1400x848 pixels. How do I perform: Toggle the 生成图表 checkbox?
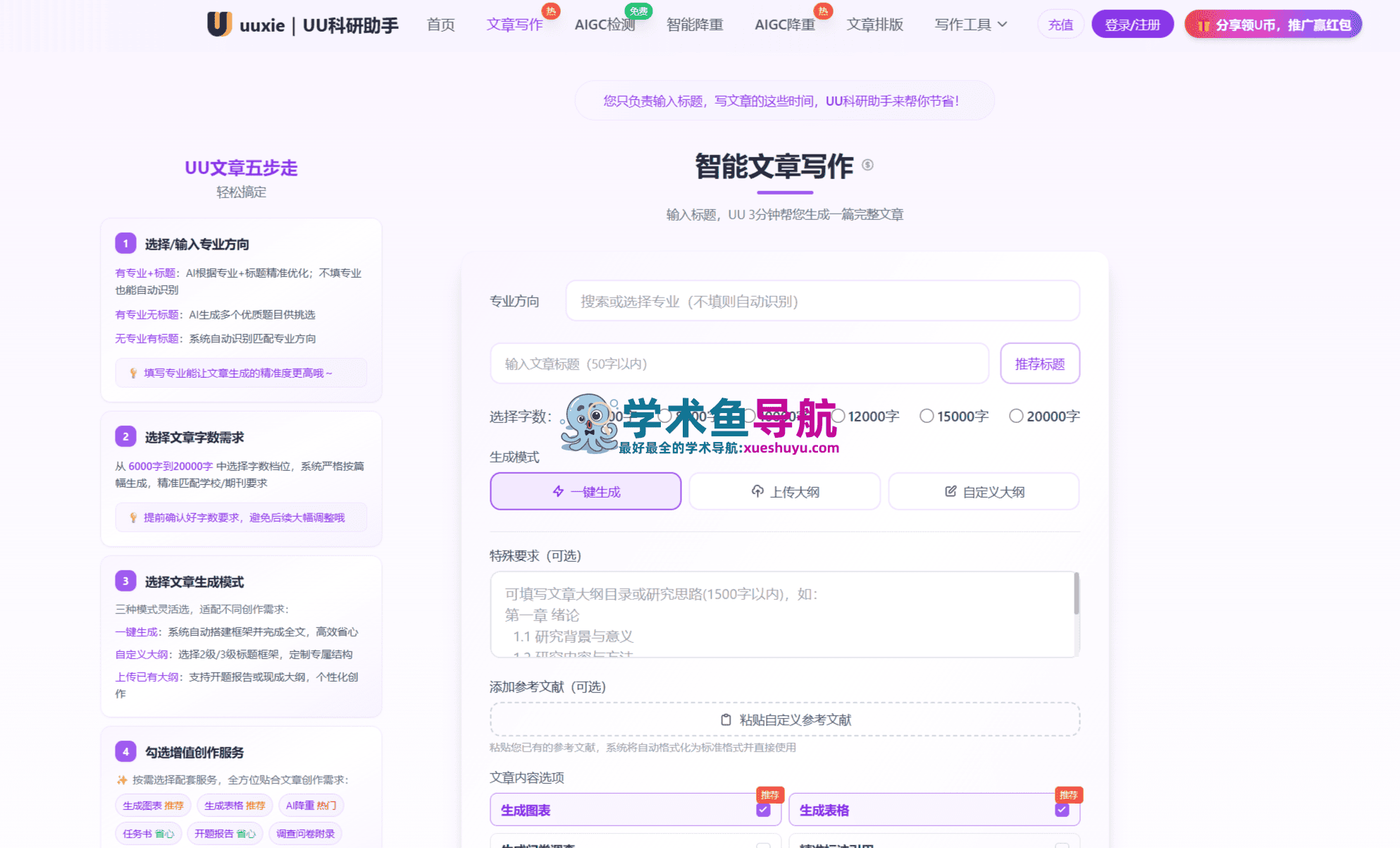click(763, 810)
